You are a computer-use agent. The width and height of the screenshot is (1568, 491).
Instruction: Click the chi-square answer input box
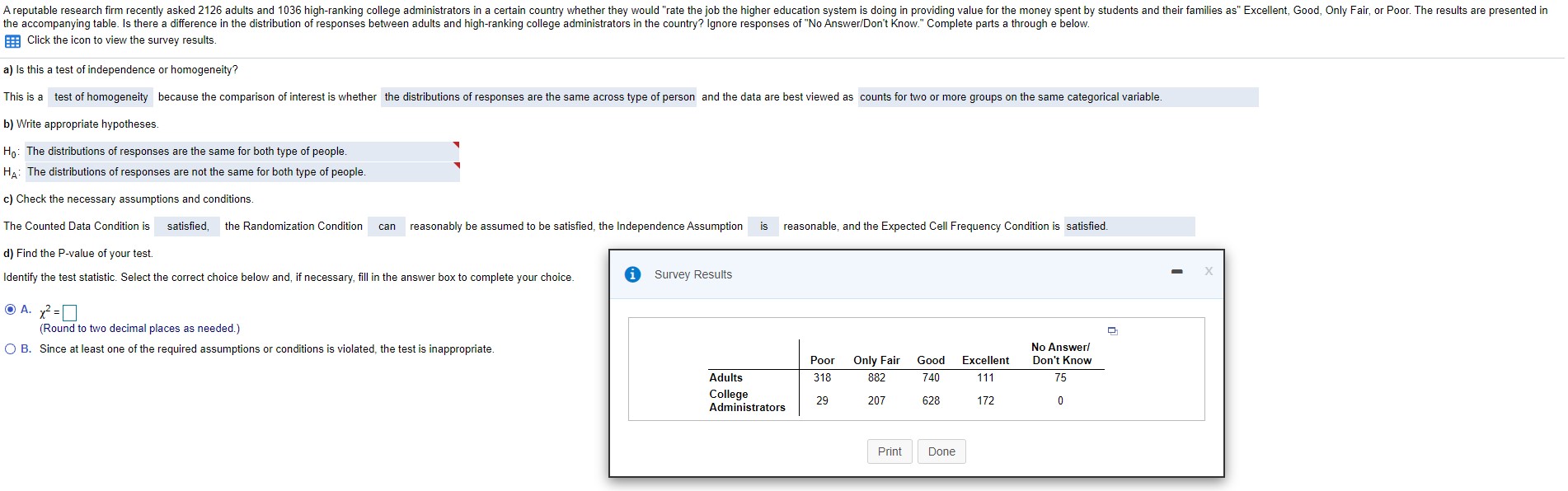pos(70,313)
